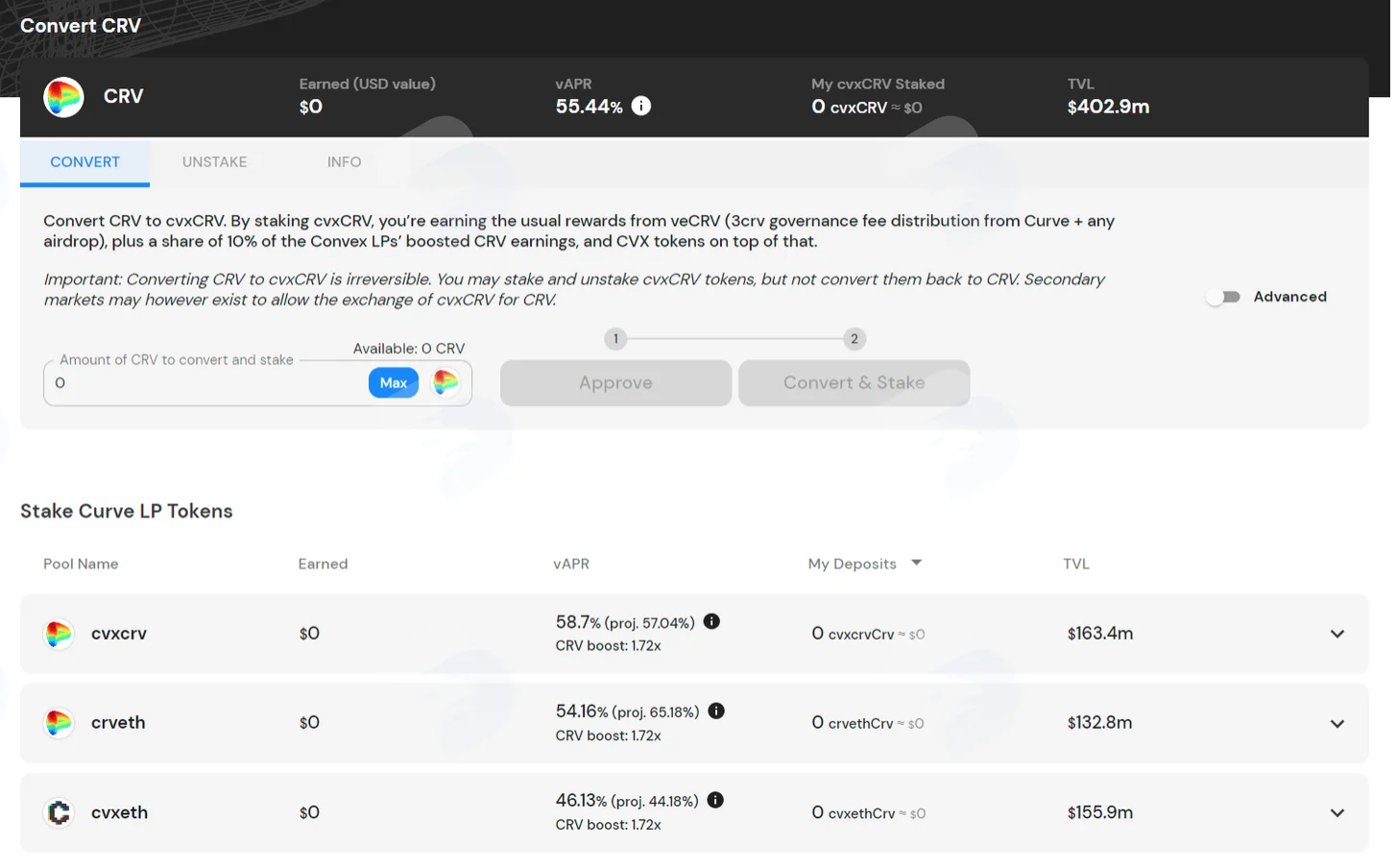Click the $163.4m TVL value
This screenshot has height=868, width=1396.
click(x=1100, y=634)
